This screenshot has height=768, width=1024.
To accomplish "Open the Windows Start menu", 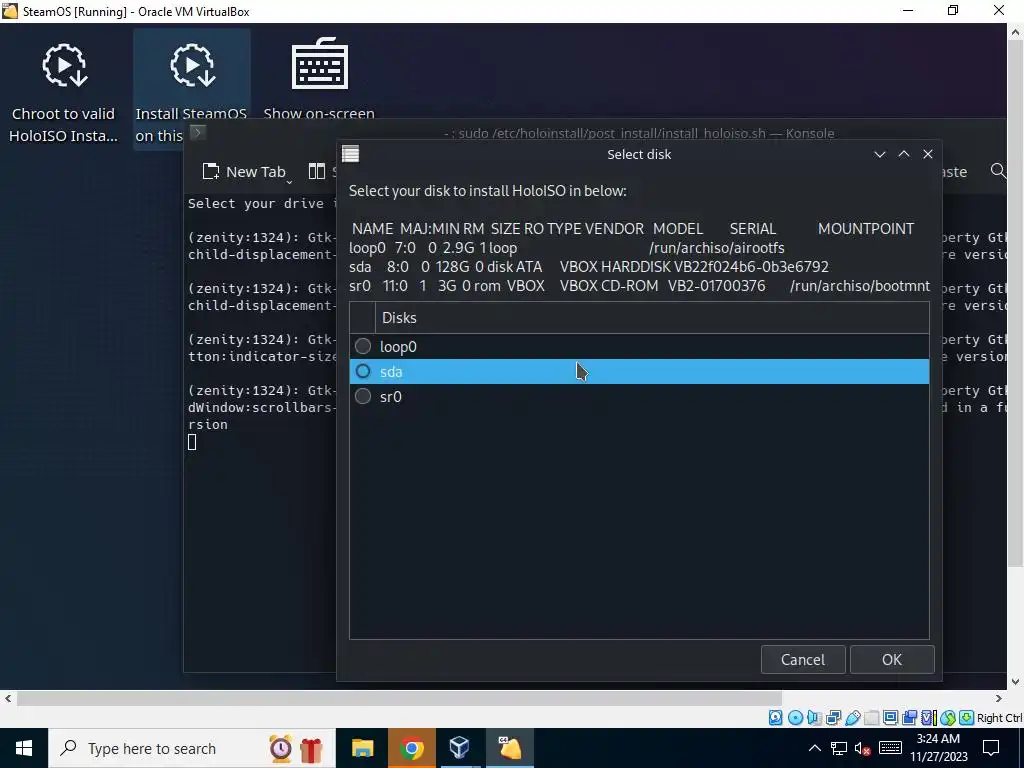I will point(24,748).
